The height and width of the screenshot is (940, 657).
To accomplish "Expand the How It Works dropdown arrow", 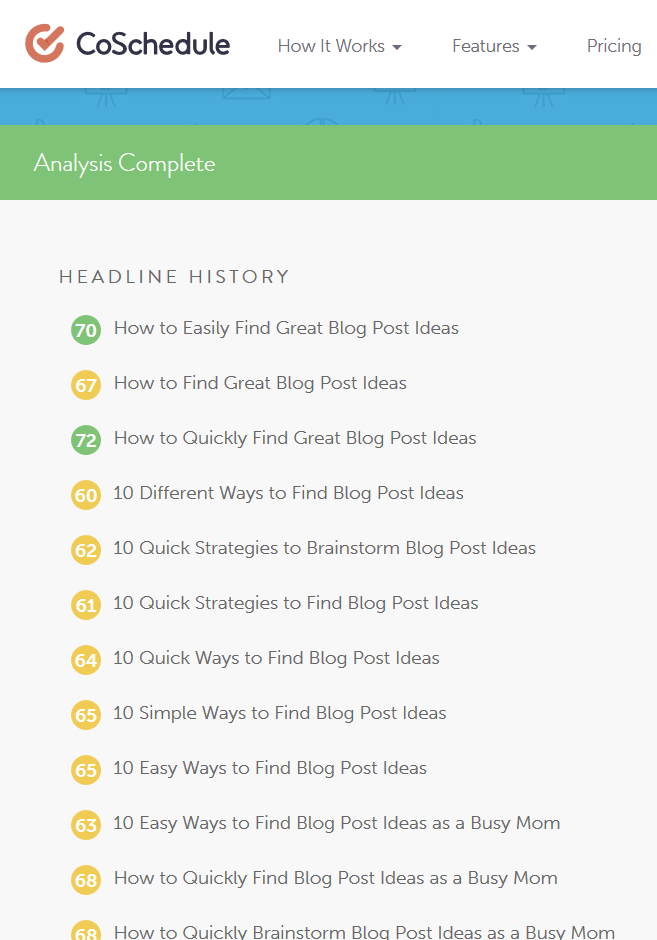I will pyautogui.click(x=397, y=47).
